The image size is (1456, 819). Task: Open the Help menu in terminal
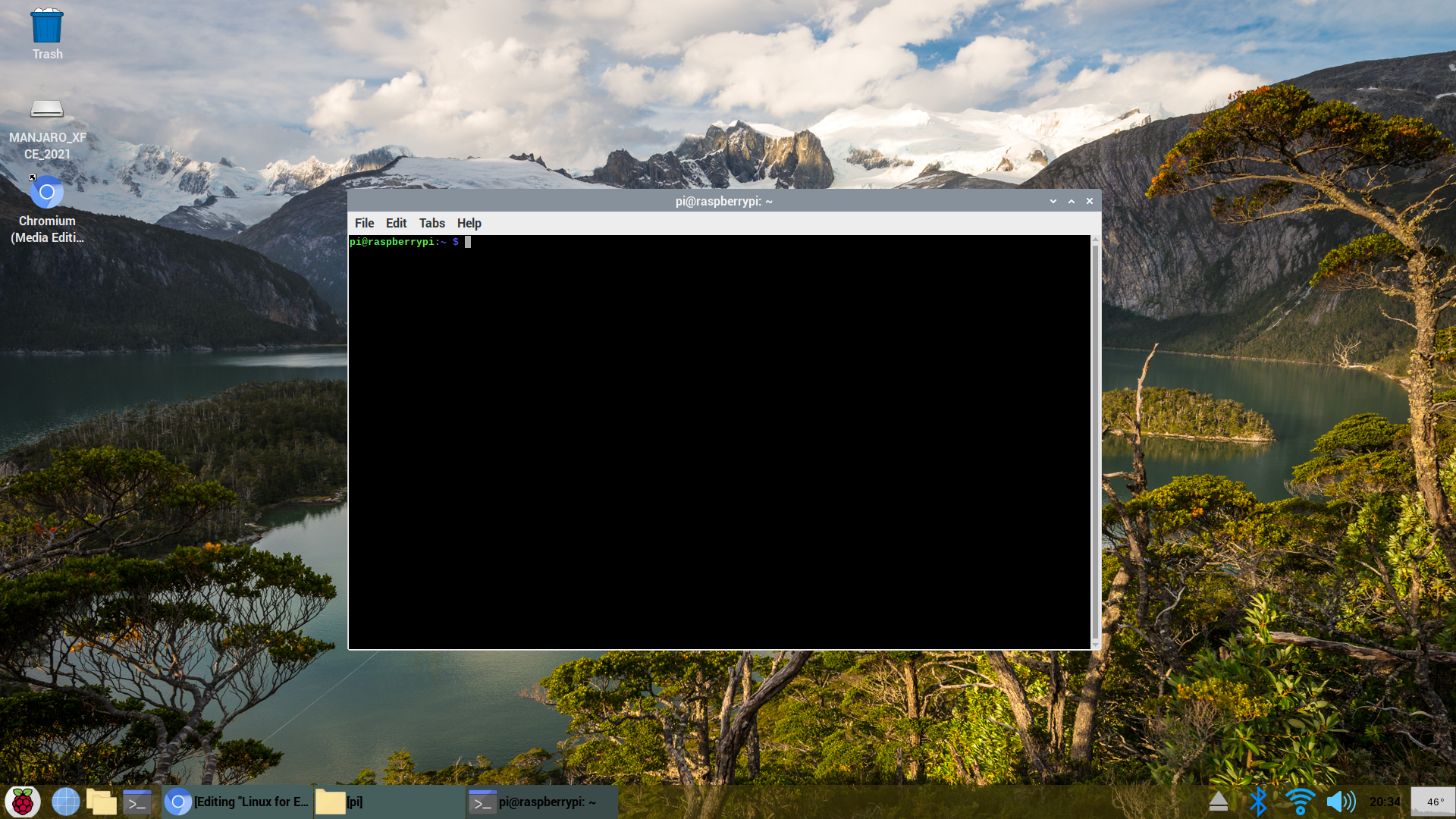tap(469, 223)
